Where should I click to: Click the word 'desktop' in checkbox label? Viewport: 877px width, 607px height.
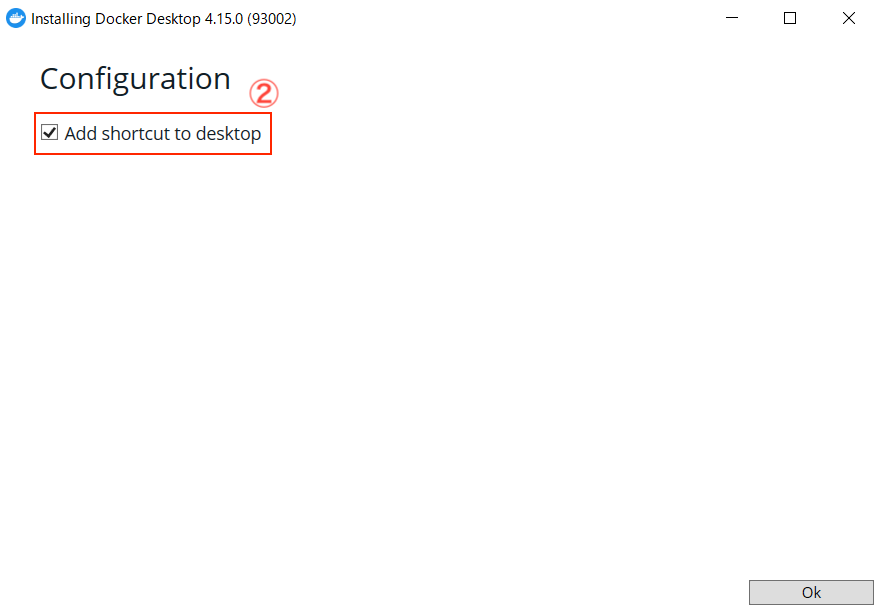[x=229, y=134]
